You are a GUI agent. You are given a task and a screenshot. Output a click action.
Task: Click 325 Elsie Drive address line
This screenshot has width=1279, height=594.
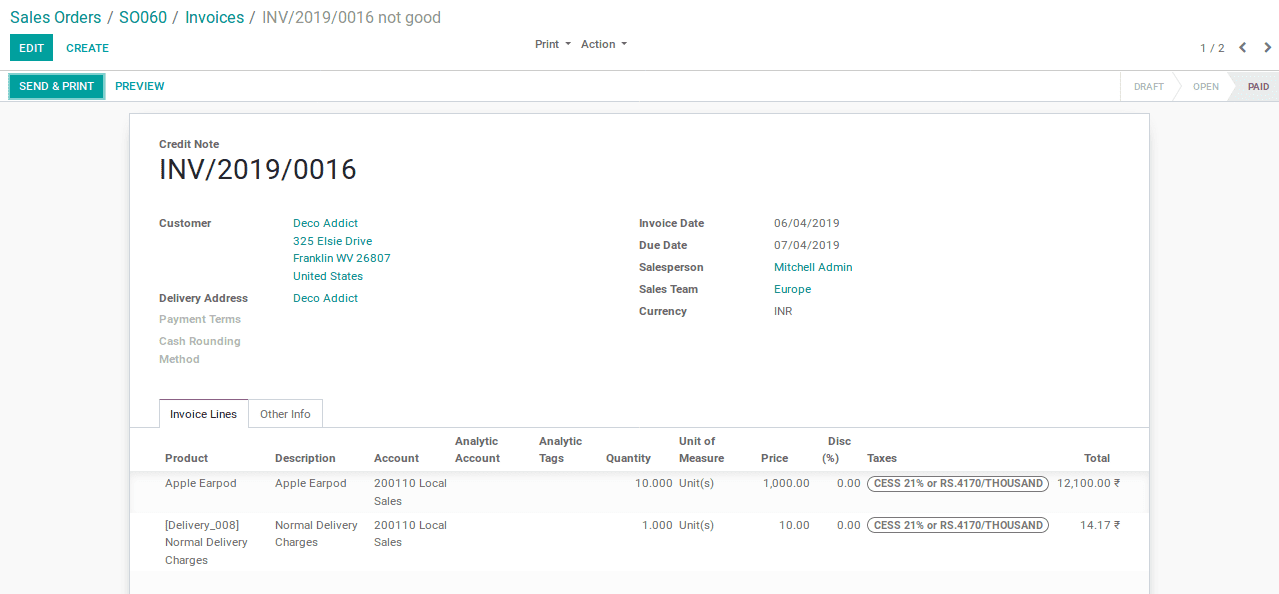coord(332,241)
